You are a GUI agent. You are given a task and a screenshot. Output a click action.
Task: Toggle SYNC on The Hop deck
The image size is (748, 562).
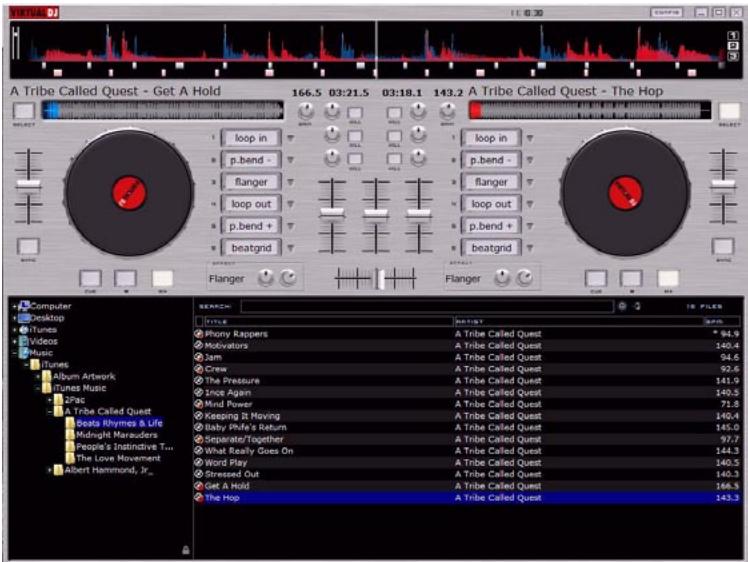click(723, 247)
